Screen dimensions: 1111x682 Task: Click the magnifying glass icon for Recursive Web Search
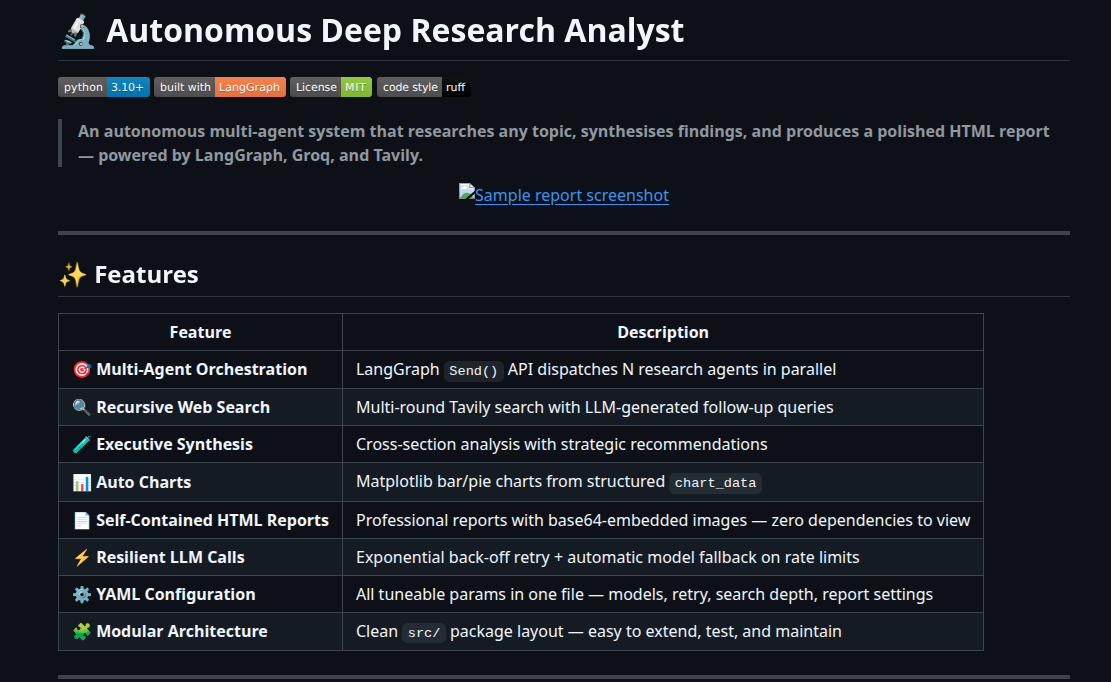pyautogui.click(x=82, y=408)
